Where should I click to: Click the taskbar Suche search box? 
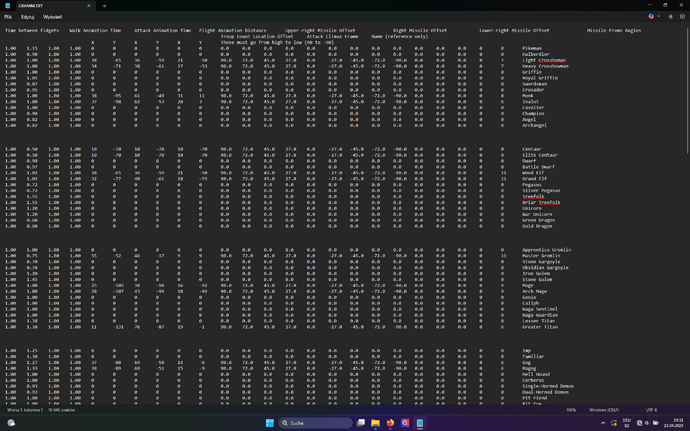[315, 423]
